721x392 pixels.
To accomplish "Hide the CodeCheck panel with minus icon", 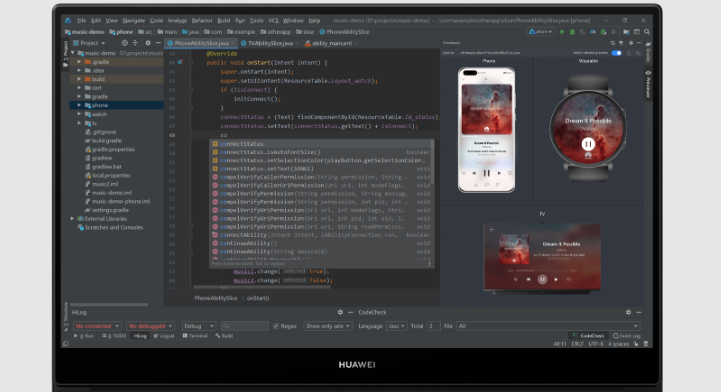I will pyautogui.click(x=639, y=312).
